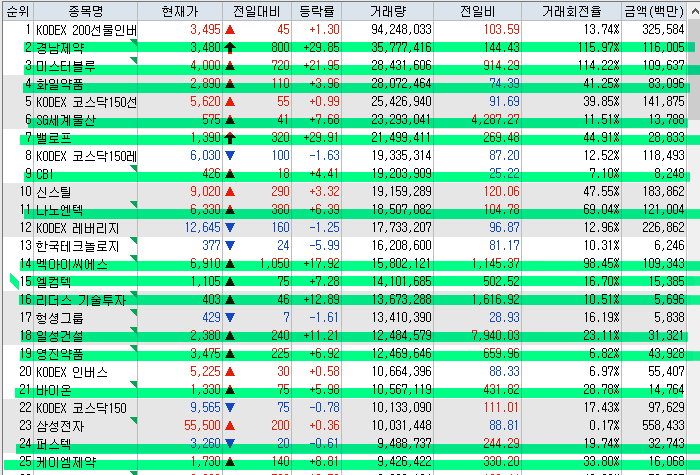
Task: Click the 1,616.92 ratio cell
Action: [496, 300]
